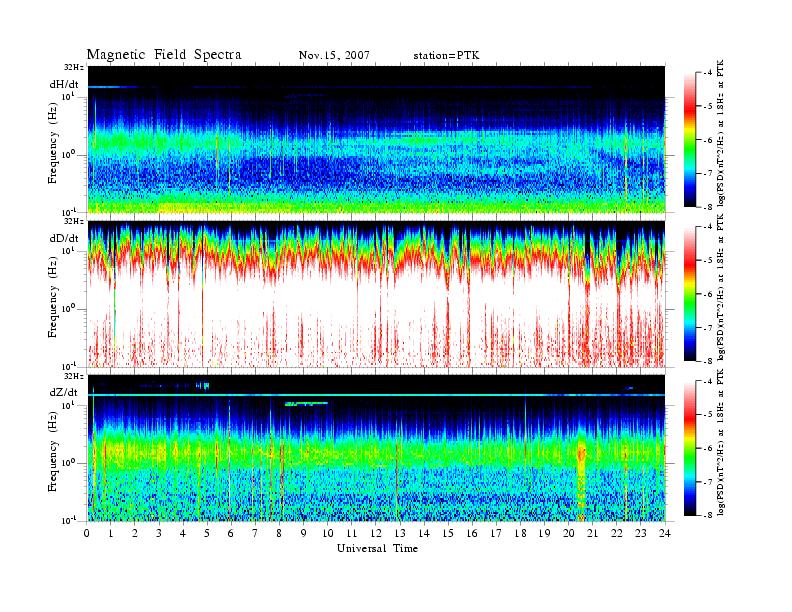792x612 pixels.
Task: Select the 'dD/dt' panel label
Action: 64,238
